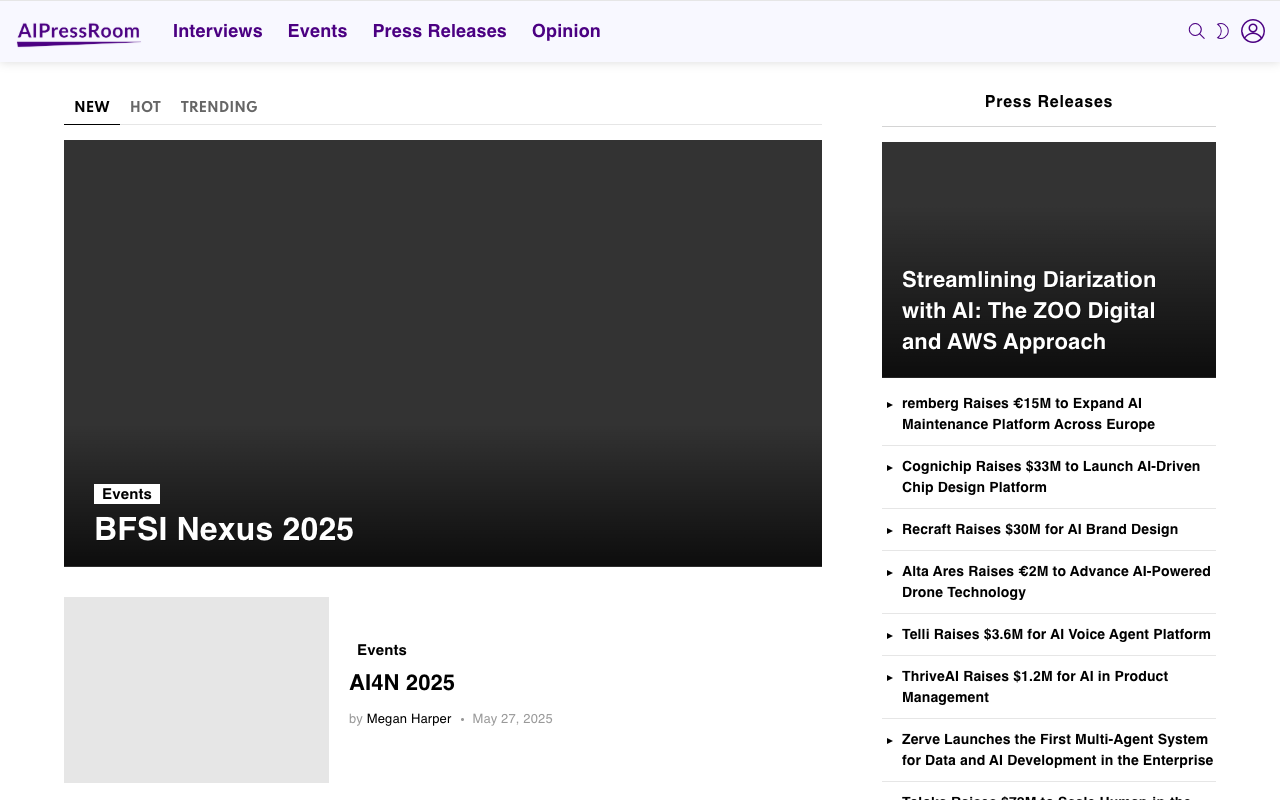Screen dimensions: 1280x800
Task: Open the AI4N 2025 article title
Action: (402, 683)
